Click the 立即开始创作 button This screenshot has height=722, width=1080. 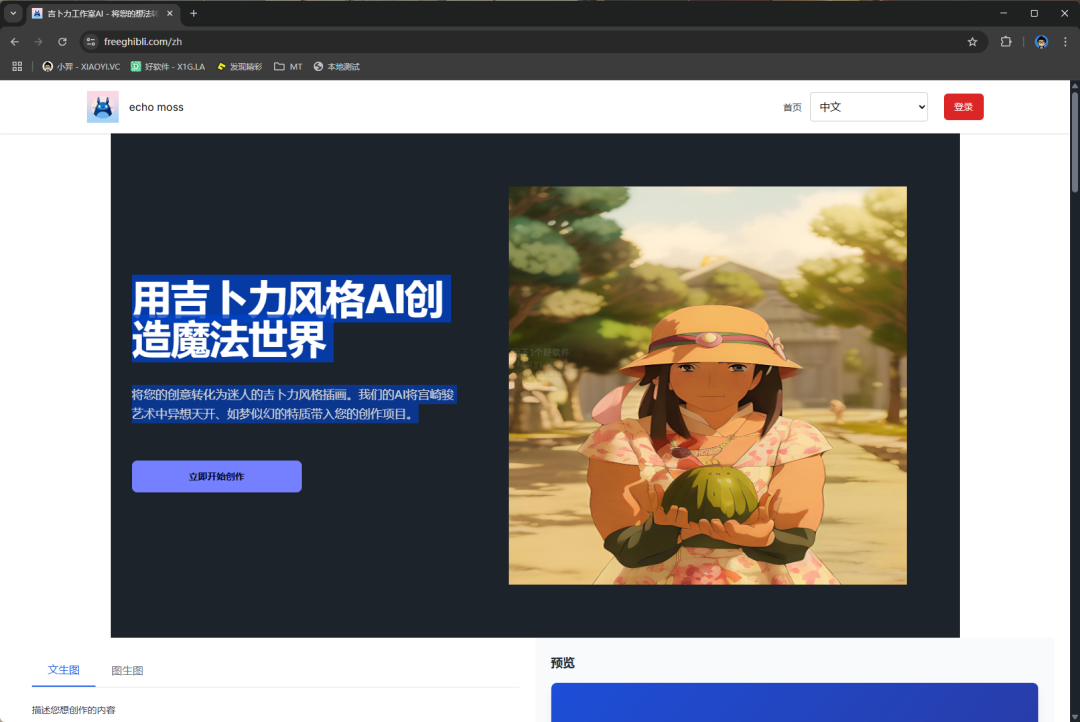(x=216, y=476)
